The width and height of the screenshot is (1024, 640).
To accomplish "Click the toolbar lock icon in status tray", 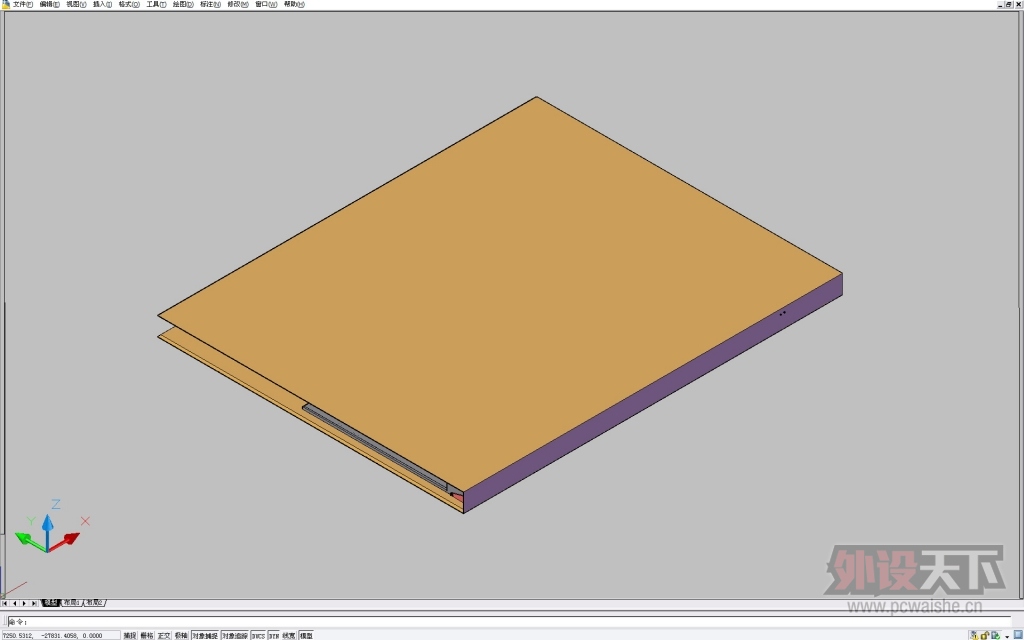I will coord(985,635).
